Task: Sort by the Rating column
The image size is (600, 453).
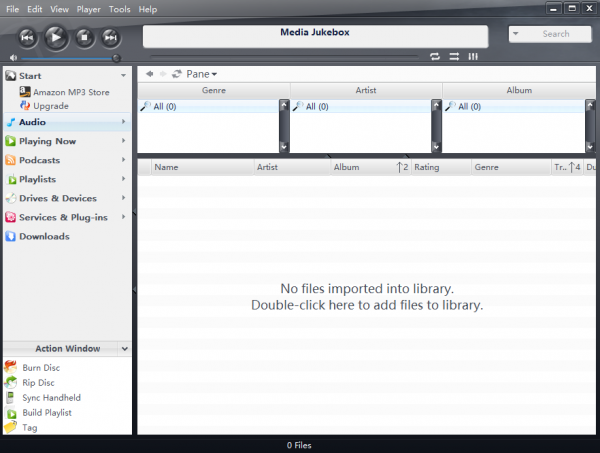Action: coord(441,167)
